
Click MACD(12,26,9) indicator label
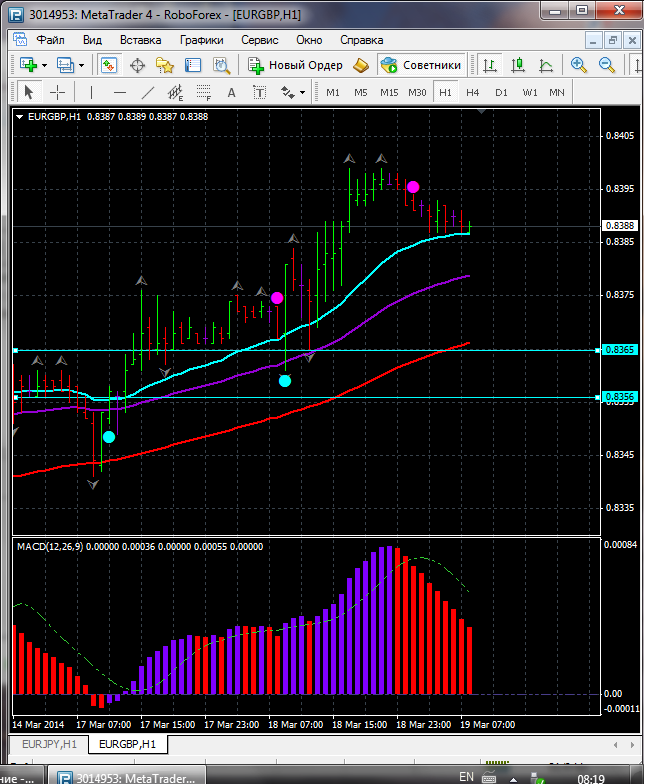point(50,546)
